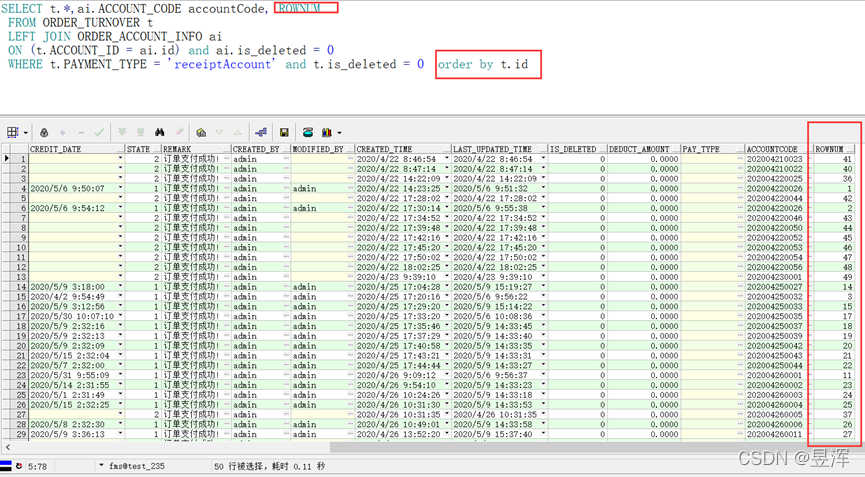This screenshot has width=865, height=477.
Task: Select the grid view mode icon
Action: point(12,132)
